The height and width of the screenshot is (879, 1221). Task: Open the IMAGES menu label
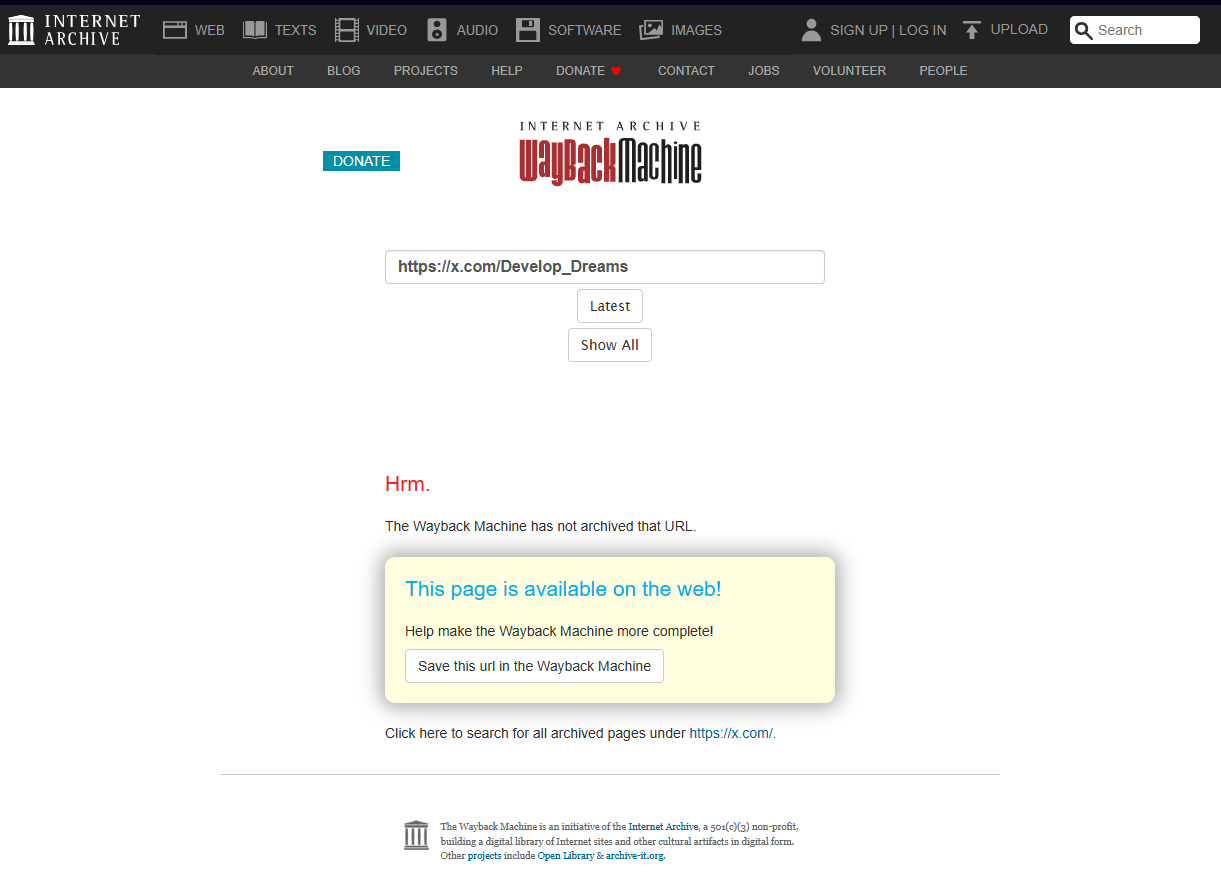click(x=697, y=30)
